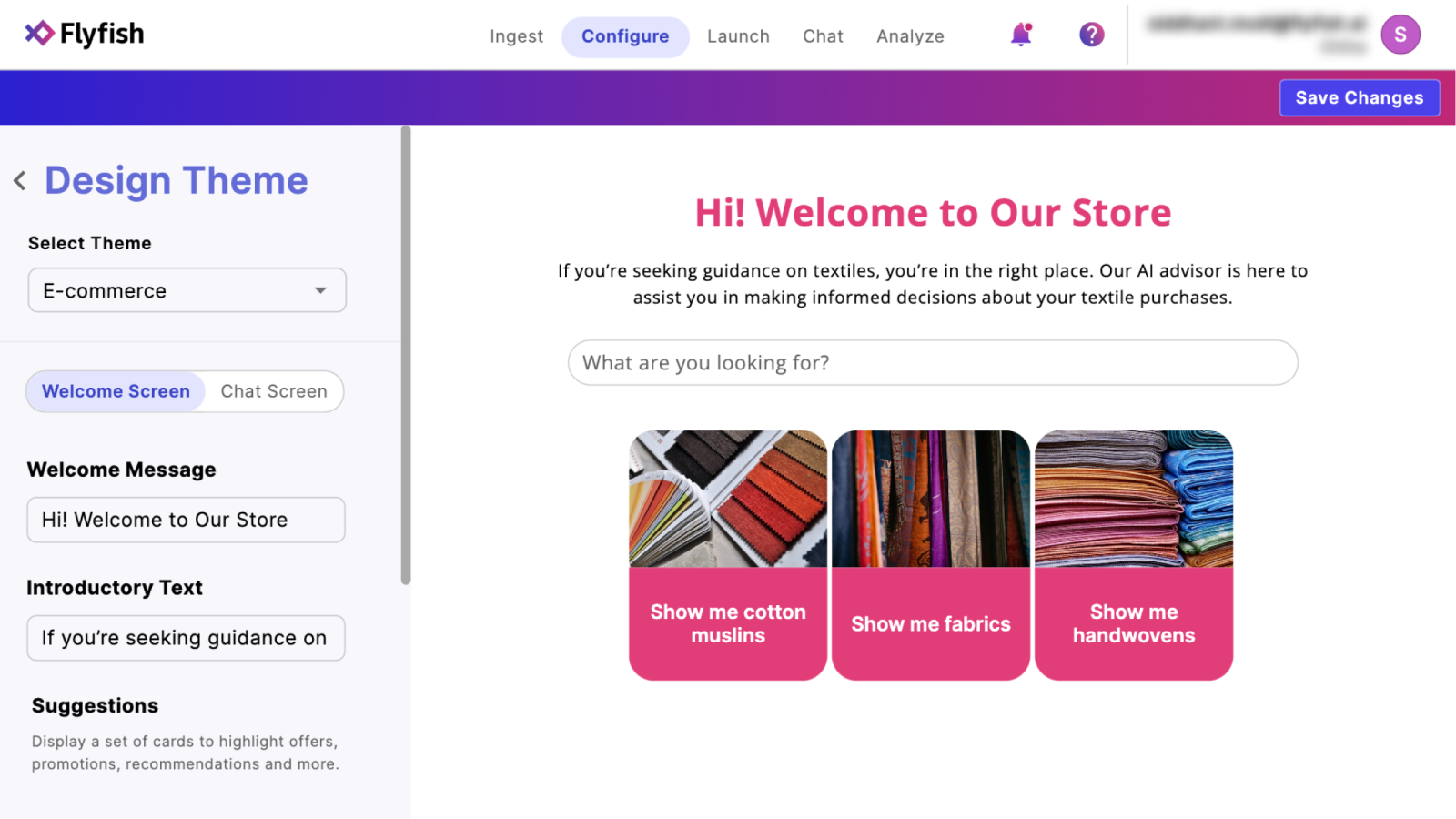Toggle to the Configure section

click(x=625, y=36)
